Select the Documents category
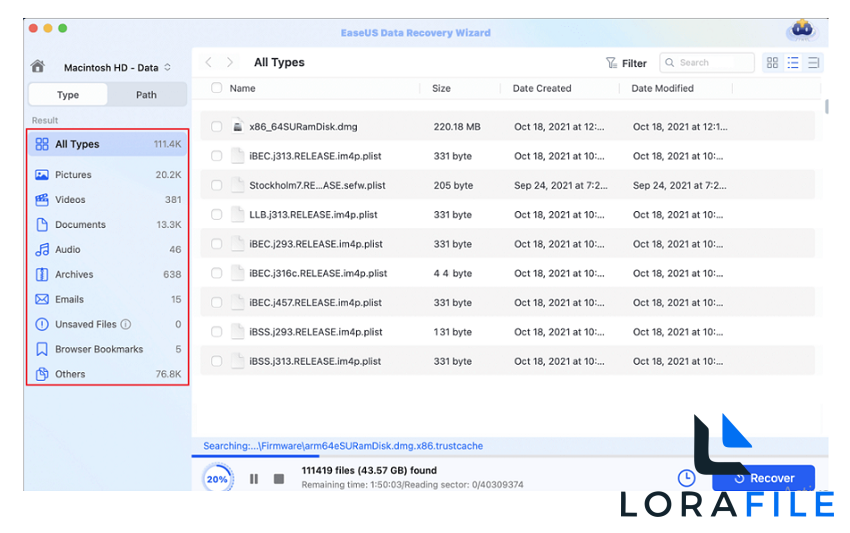Screen dimensions: 850x533 point(108,224)
